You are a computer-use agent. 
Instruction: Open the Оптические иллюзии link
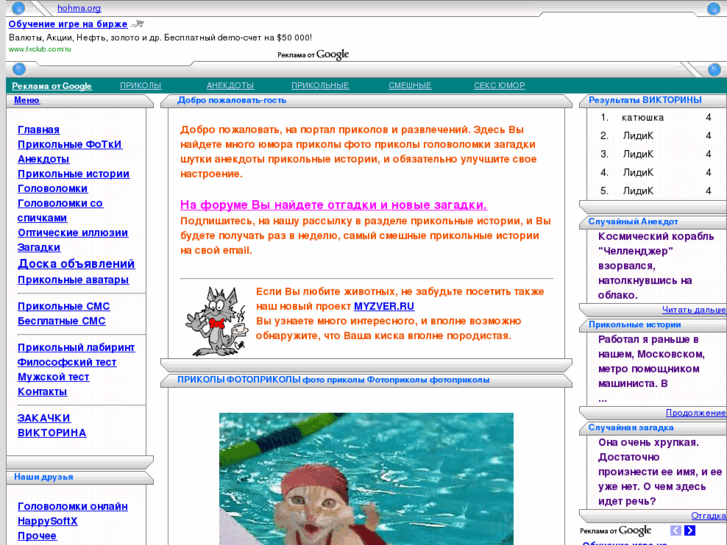tap(72, 233)
